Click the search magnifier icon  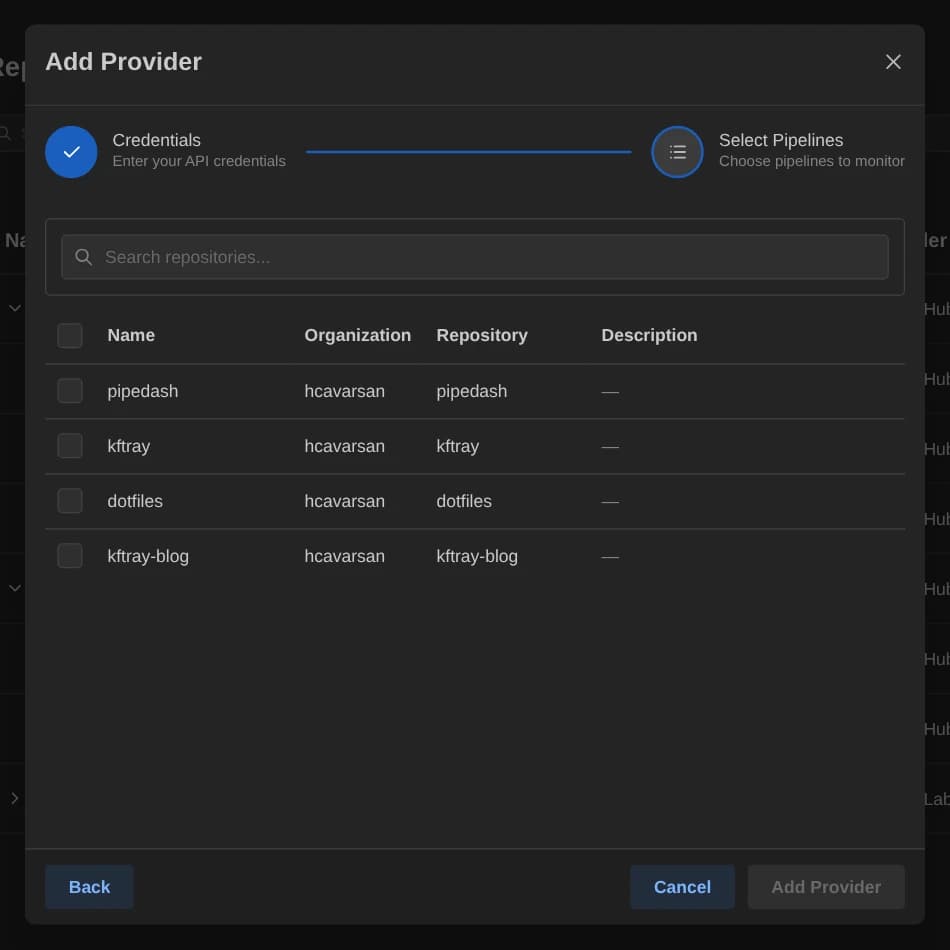(84, 257)
